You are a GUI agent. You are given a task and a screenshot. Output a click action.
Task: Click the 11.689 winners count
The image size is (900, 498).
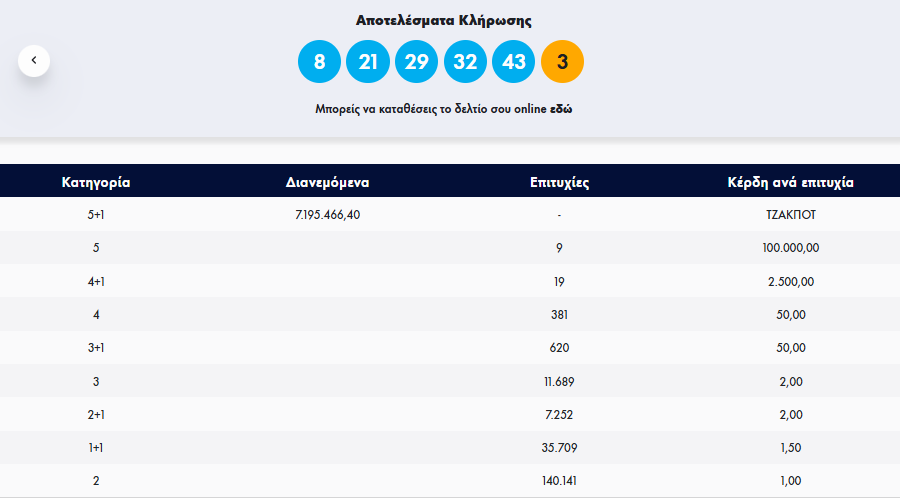[x=559, y=381]
